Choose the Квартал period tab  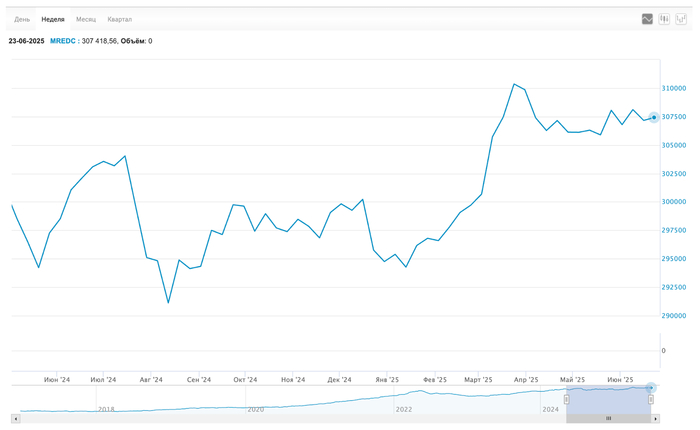click(120, 19)
